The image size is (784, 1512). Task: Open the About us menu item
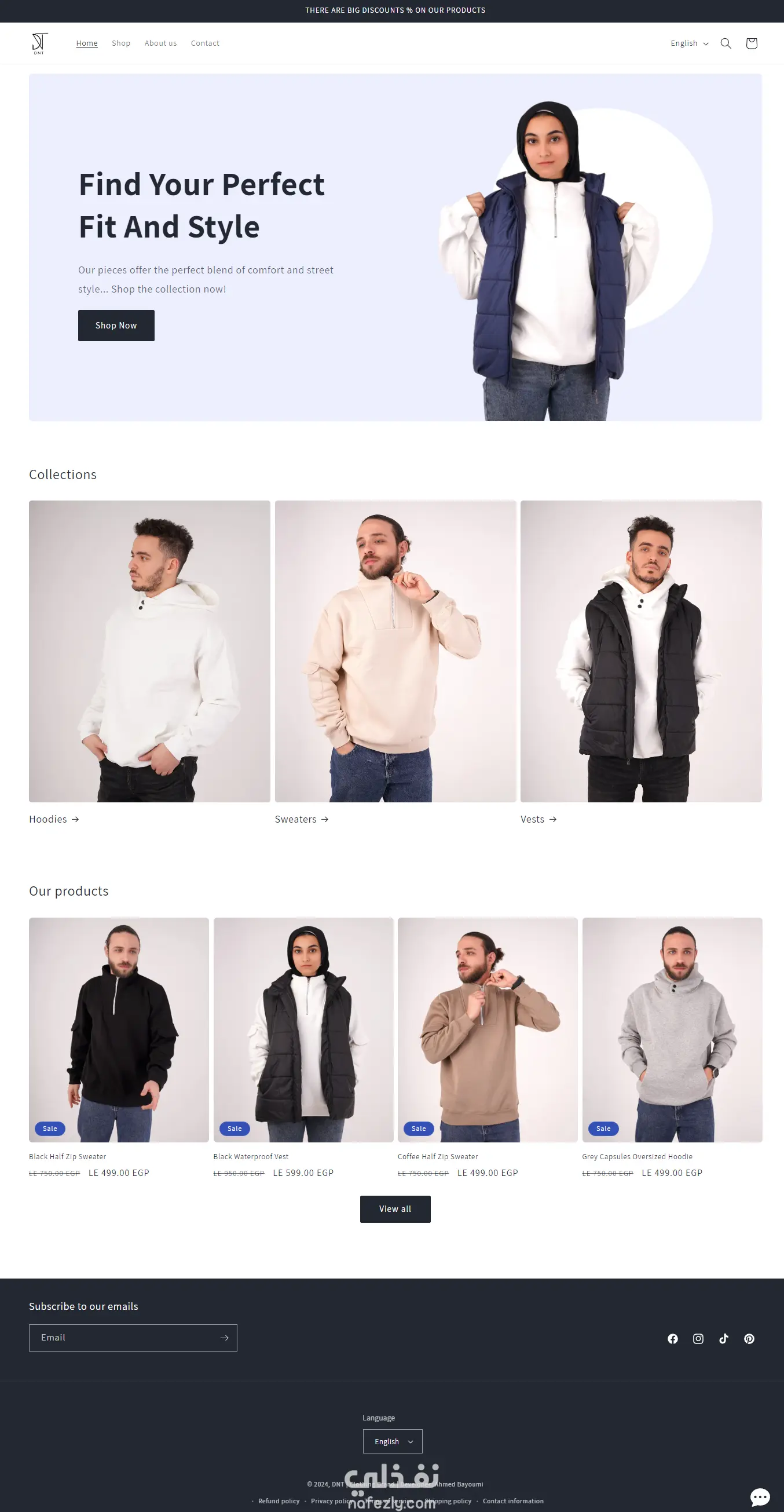[x=160, y=43]
